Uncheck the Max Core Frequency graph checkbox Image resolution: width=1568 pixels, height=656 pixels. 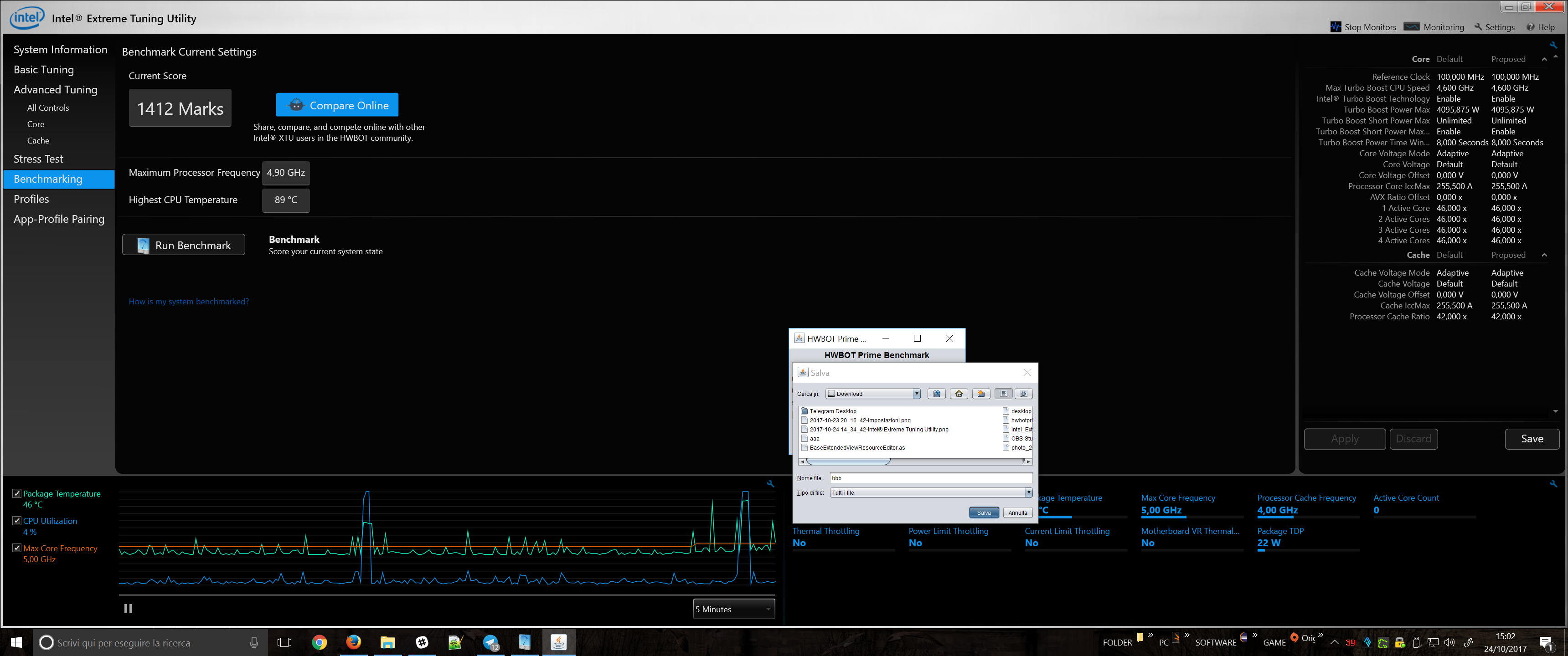coord(17,548)
